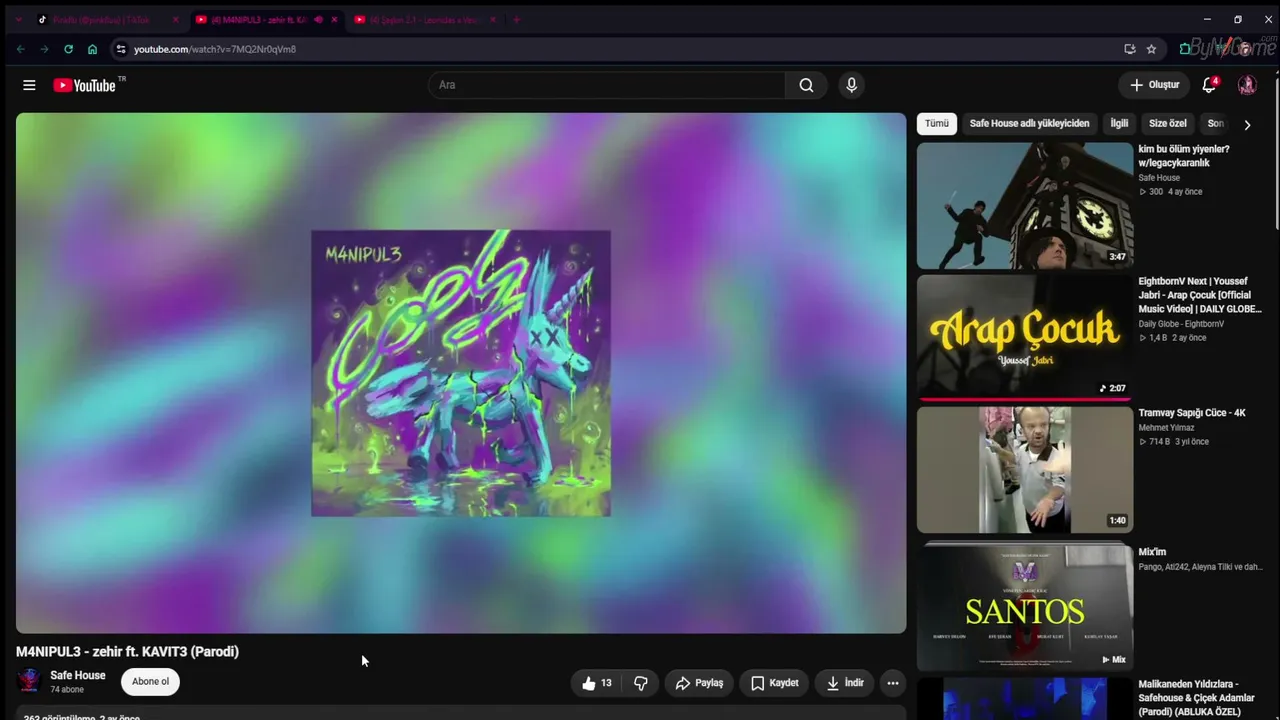Click the 'Mehmet Yılmaz' channel name

pos(1166,428)
